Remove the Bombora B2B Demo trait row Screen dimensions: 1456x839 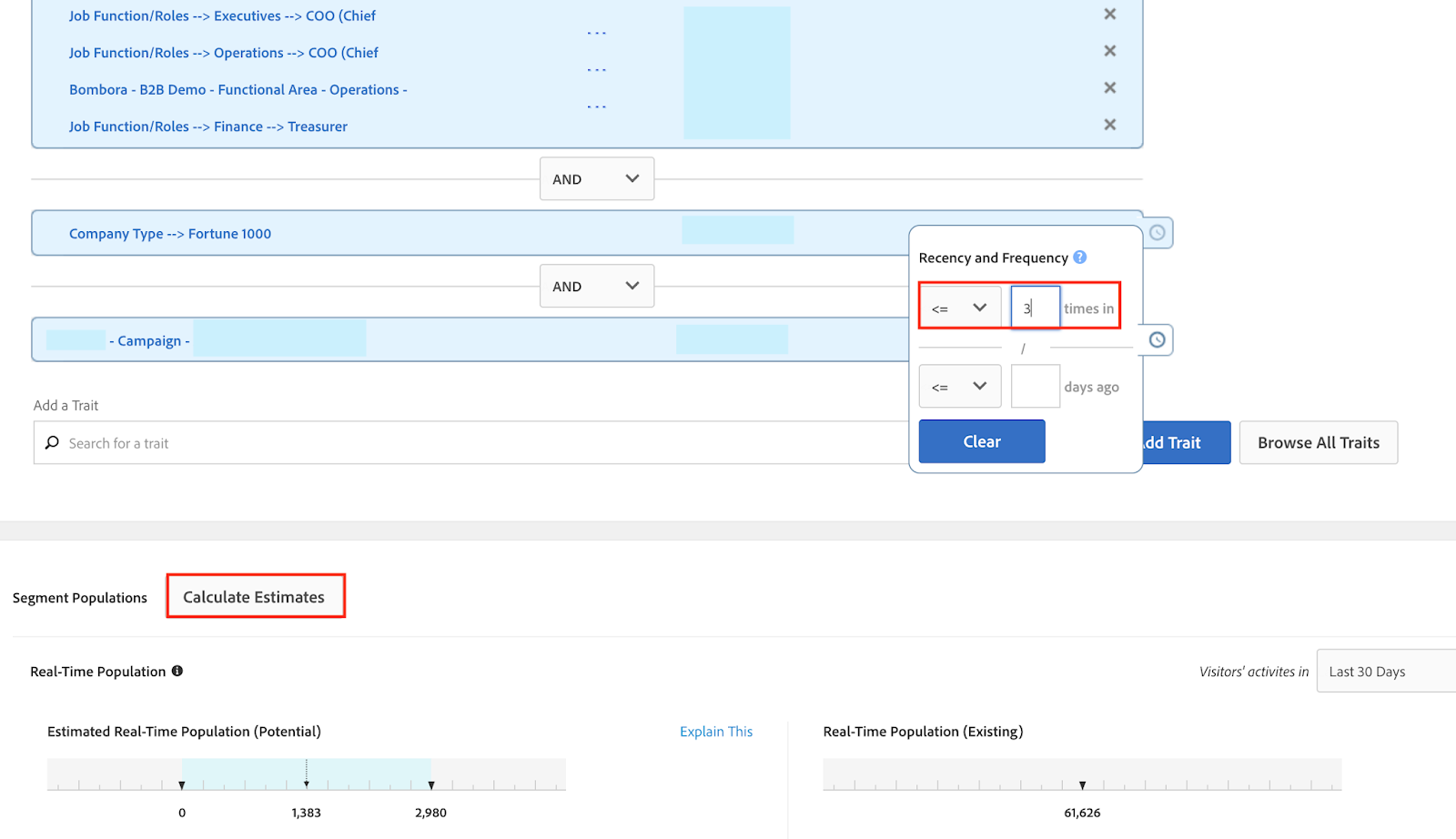tap(1109, 87)
